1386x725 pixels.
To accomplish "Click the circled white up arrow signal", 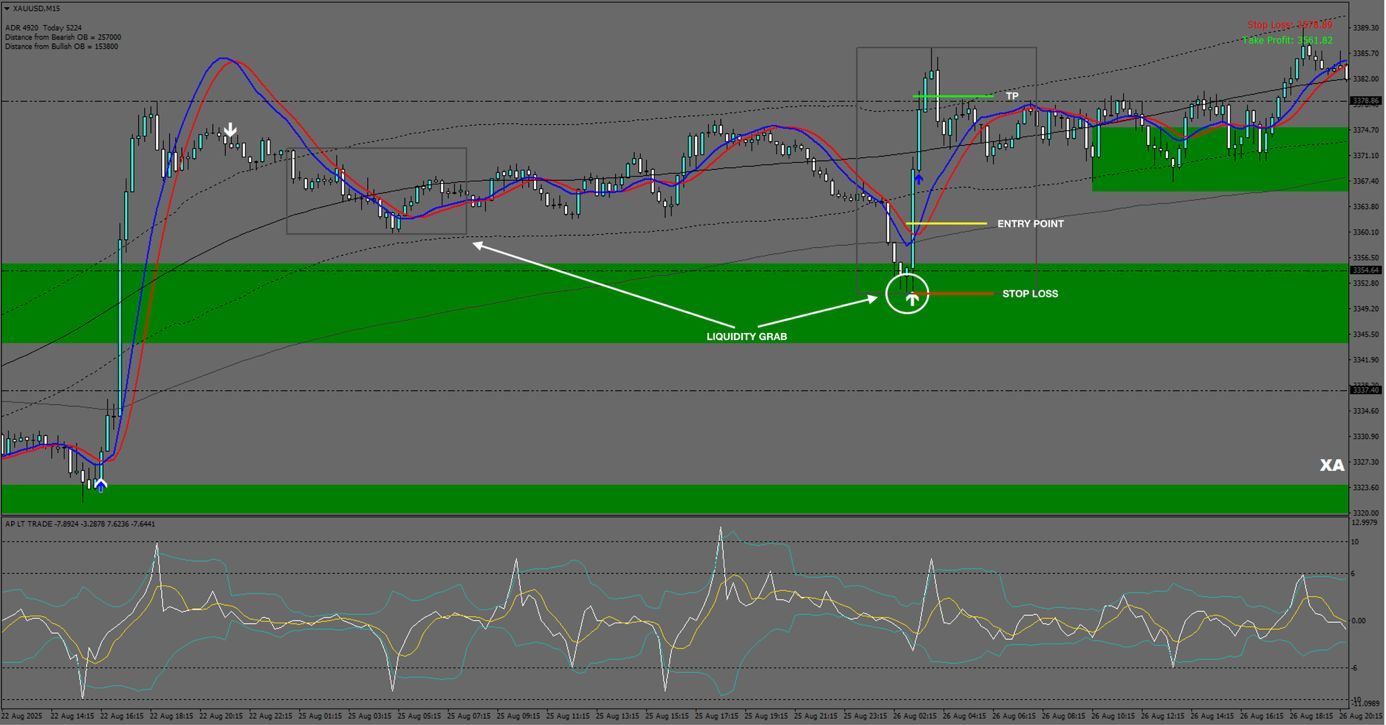I will click(x=911, y=298).
